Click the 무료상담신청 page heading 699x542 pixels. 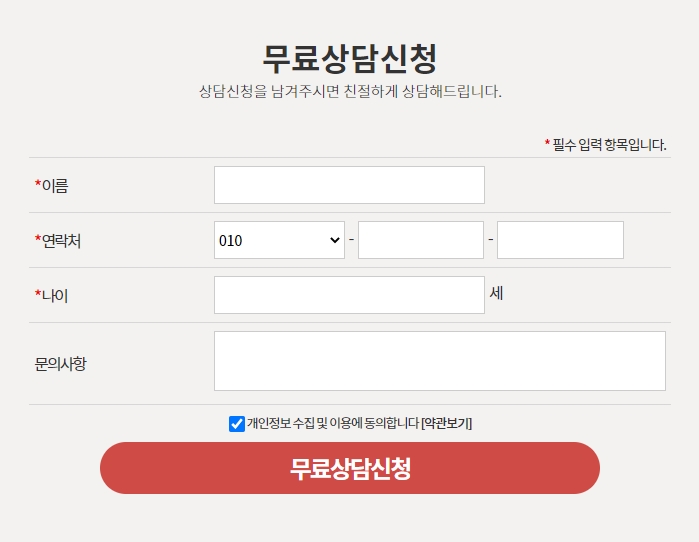coord(350,58)
